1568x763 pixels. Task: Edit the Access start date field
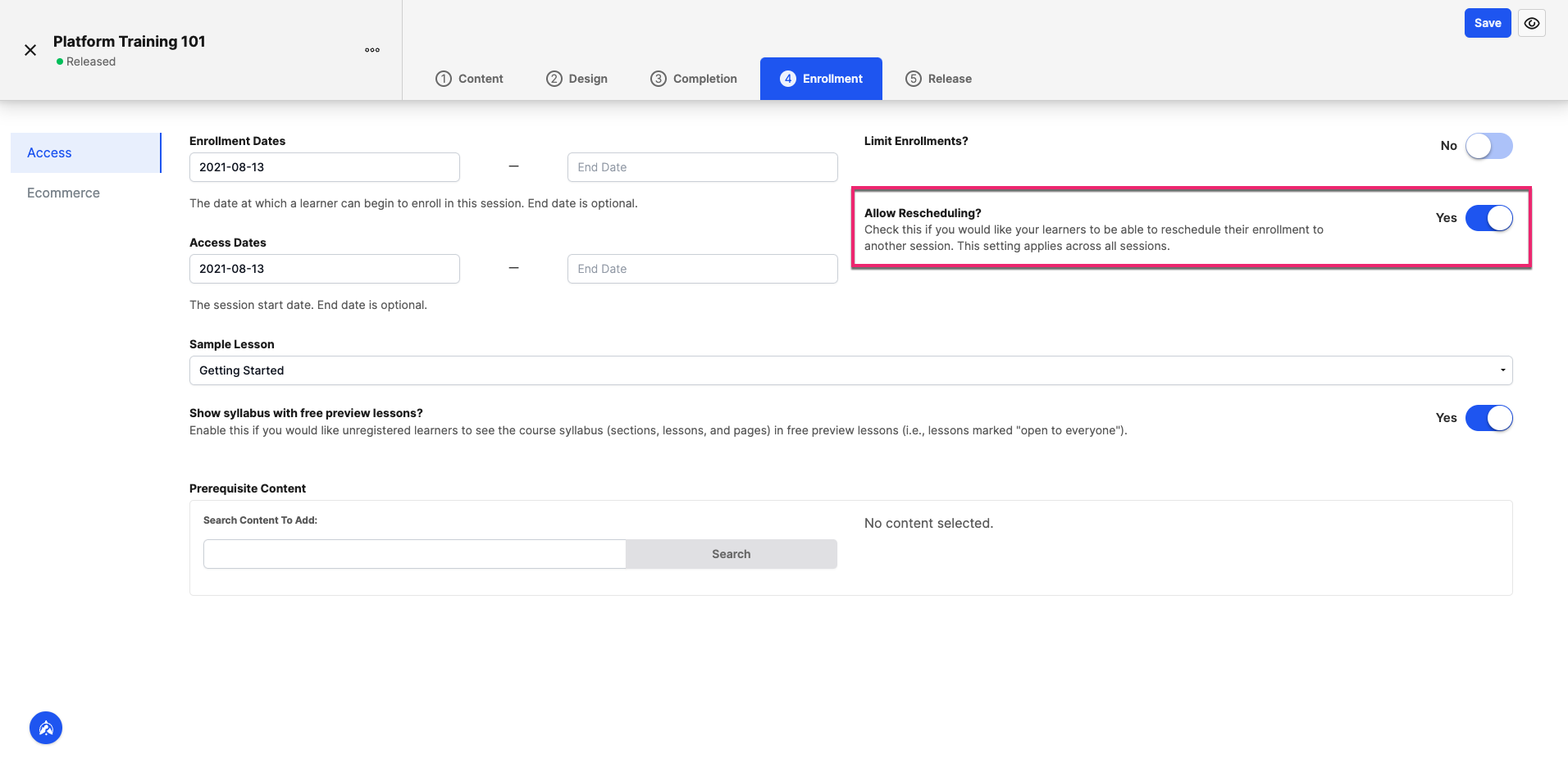pyautogui.click(x=325, y=269)
